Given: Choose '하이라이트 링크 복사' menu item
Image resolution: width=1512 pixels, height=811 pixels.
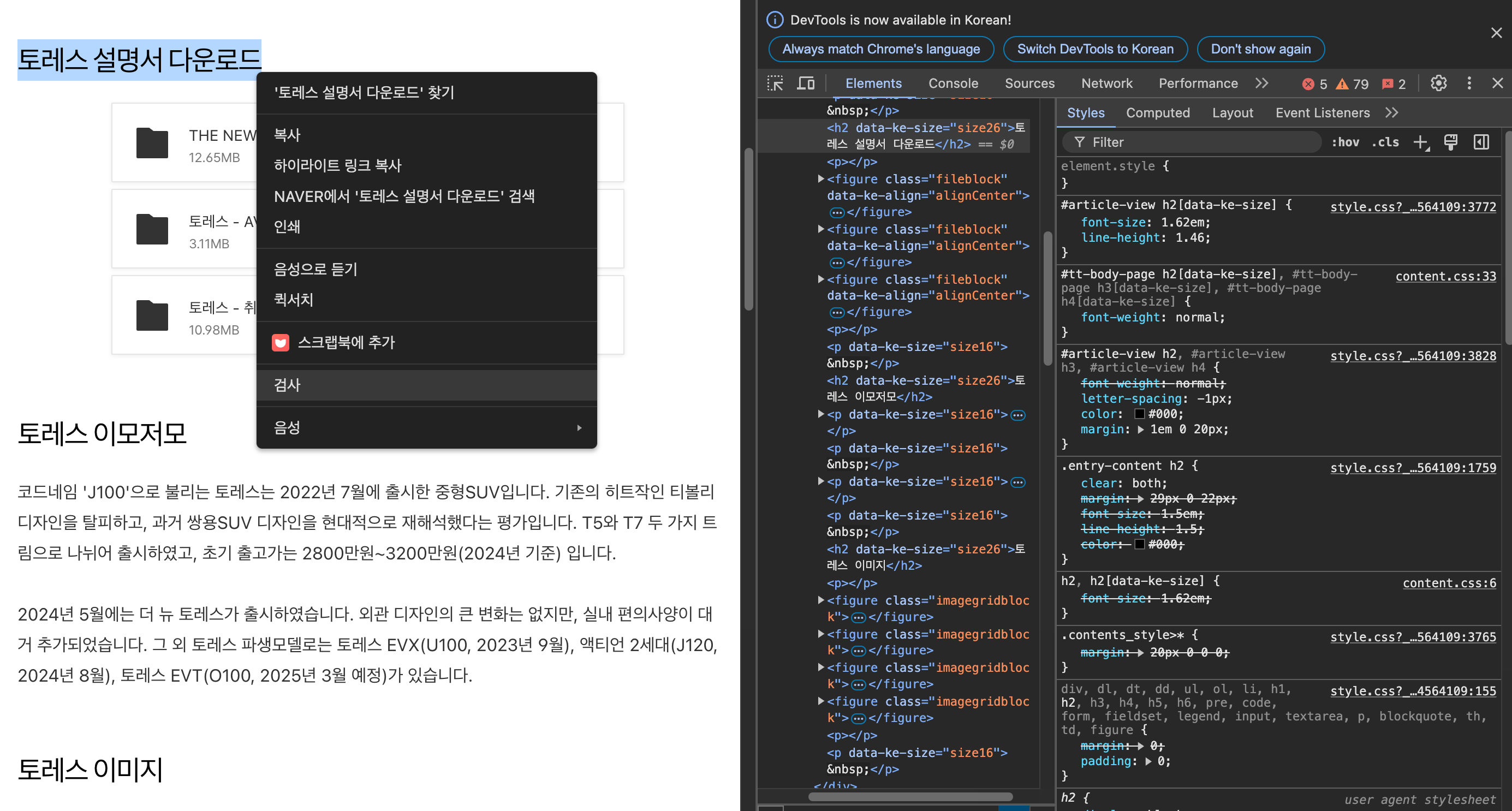Looking at the screenshot, I should 427,165.
